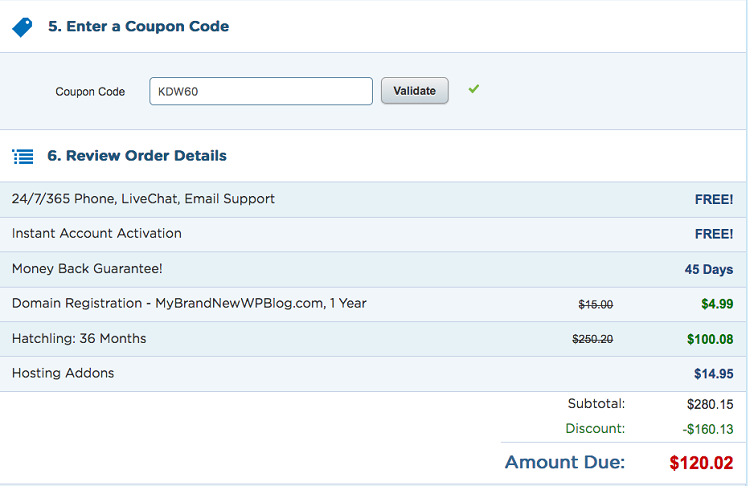This screenshot has width=750, height=486.
Task: Click the $4.99 domain discounted price
Action: click(x=717, y=304)
